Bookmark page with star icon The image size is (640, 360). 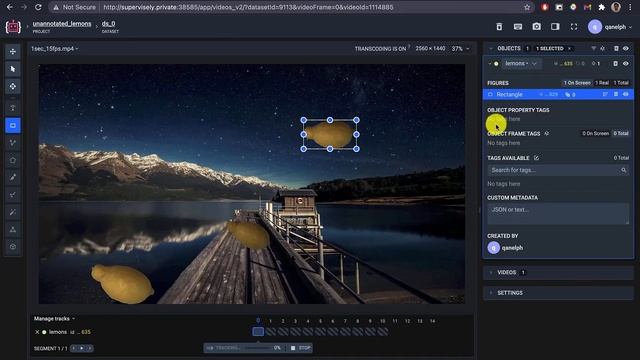click(527, 7)
